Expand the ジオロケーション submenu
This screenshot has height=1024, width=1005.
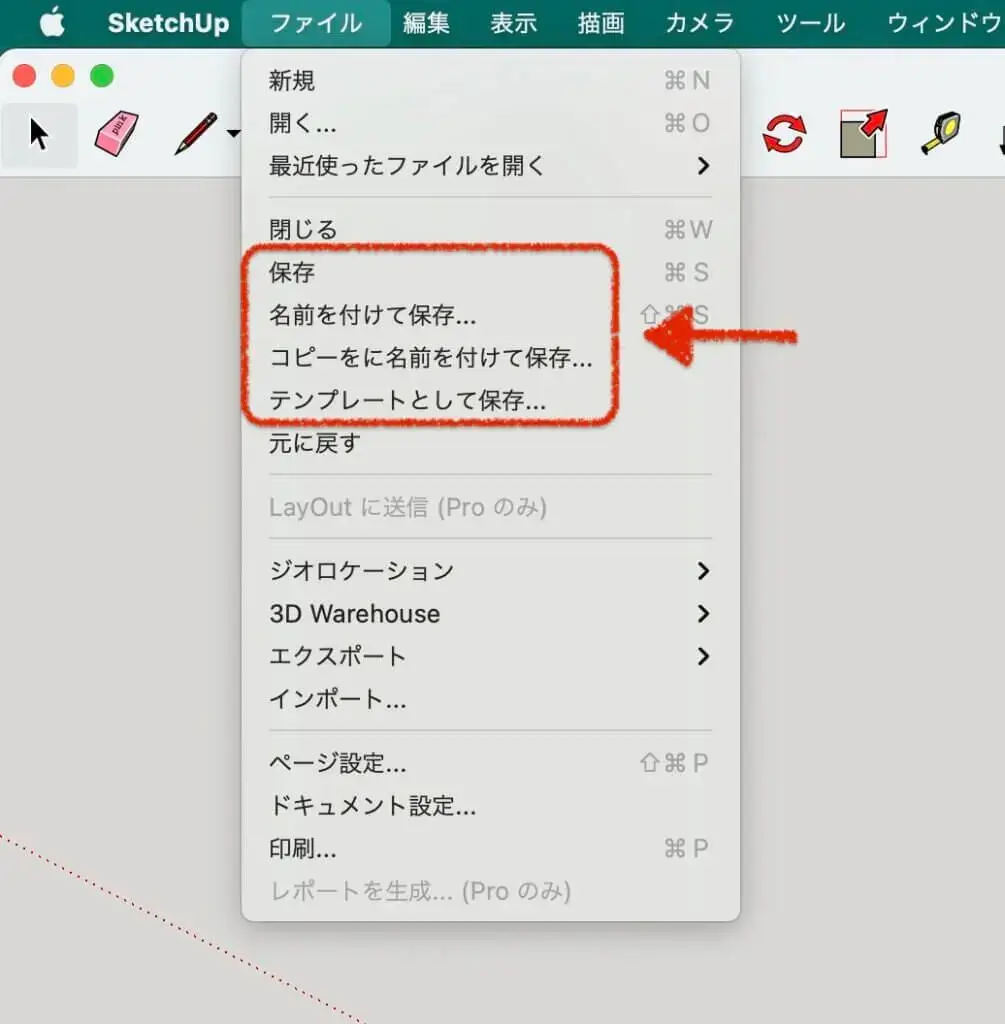point(490,571)
